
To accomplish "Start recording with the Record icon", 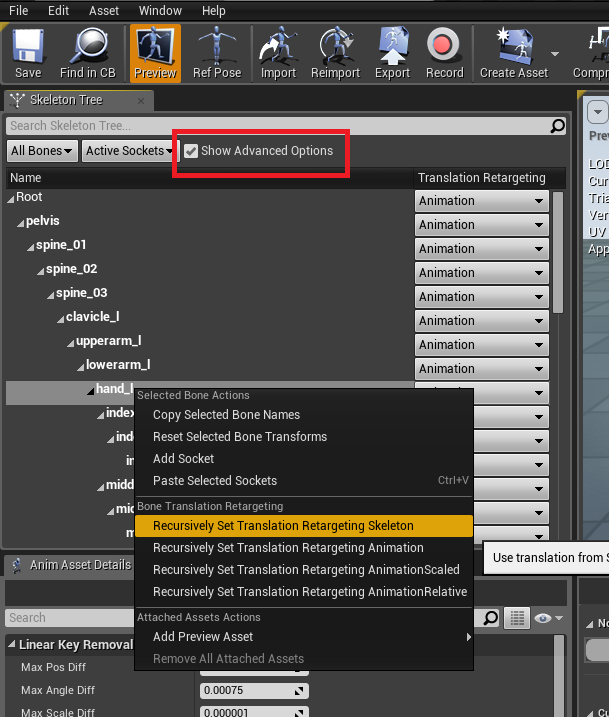I will click(443, 45).
